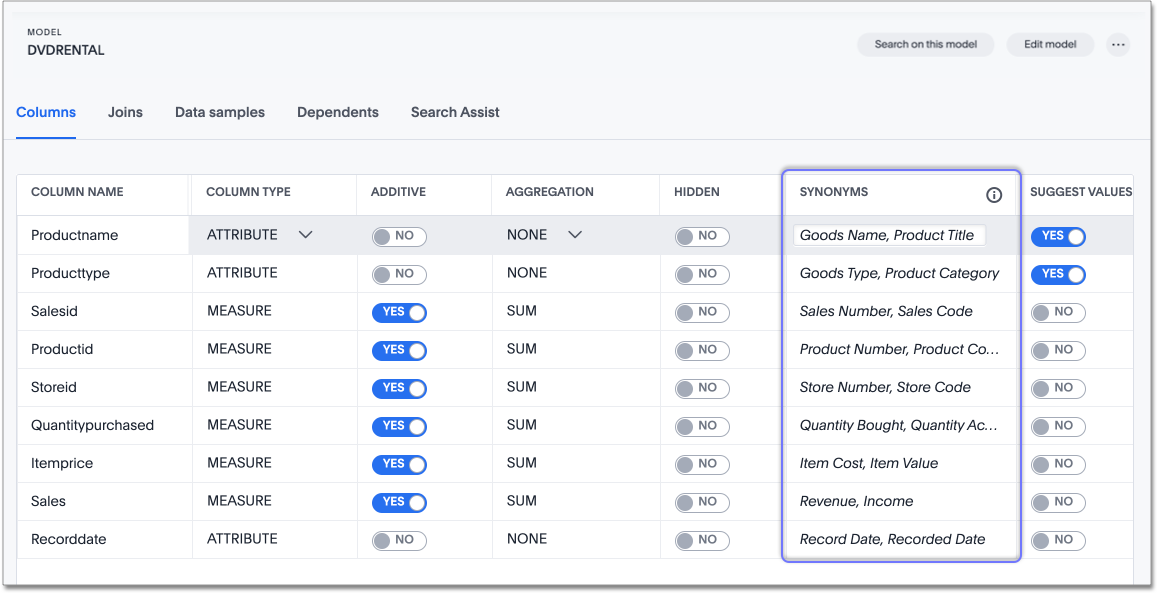
Task: Open the Synonyms column info tooltip
Action: pos(994,194)
